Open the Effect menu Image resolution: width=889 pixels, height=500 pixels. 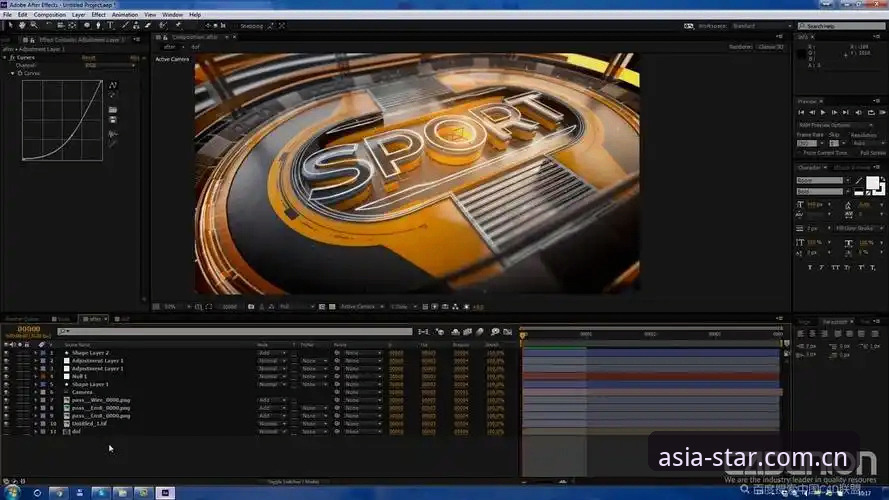coord(99,15)
